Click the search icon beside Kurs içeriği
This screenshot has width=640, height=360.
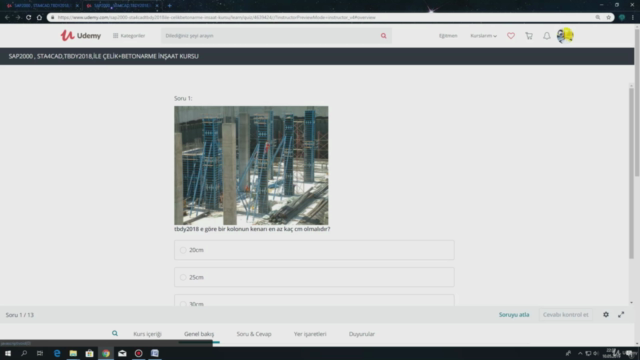pyautogui.click(x=115, y=333)
